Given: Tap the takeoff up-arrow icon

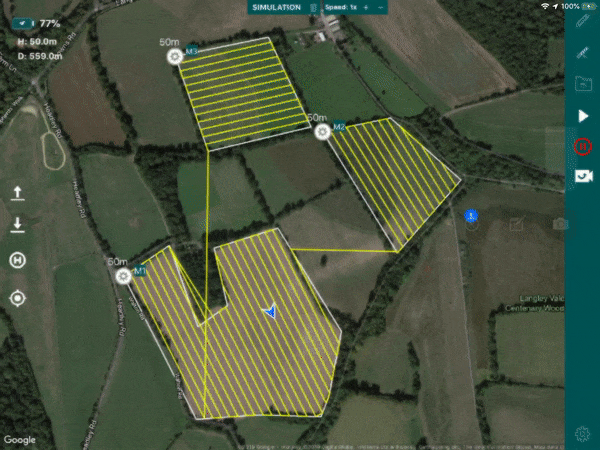Looking at the screenshot, I should point(18,193).
